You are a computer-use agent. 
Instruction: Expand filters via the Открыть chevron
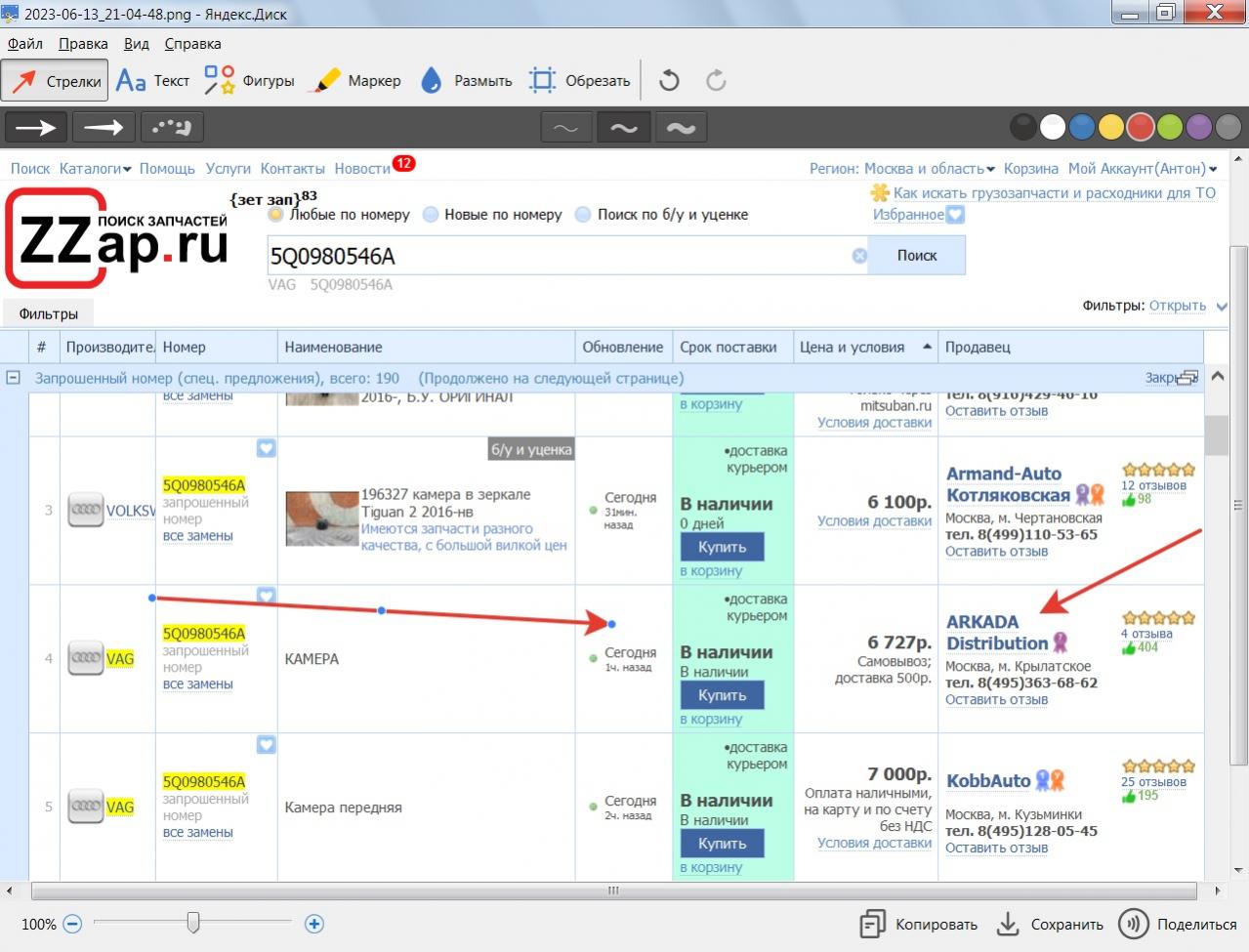[1221, 307]
